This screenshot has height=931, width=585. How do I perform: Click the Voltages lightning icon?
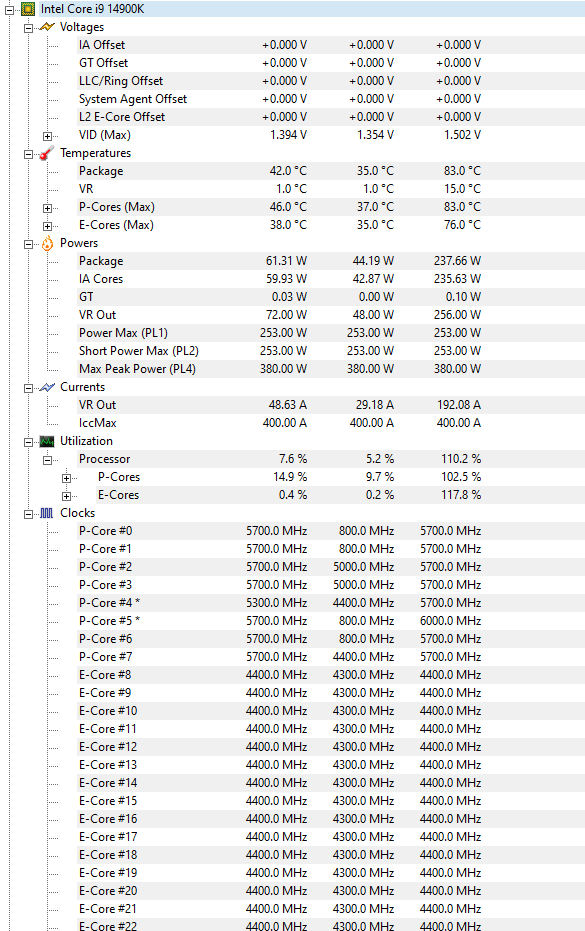47,27
